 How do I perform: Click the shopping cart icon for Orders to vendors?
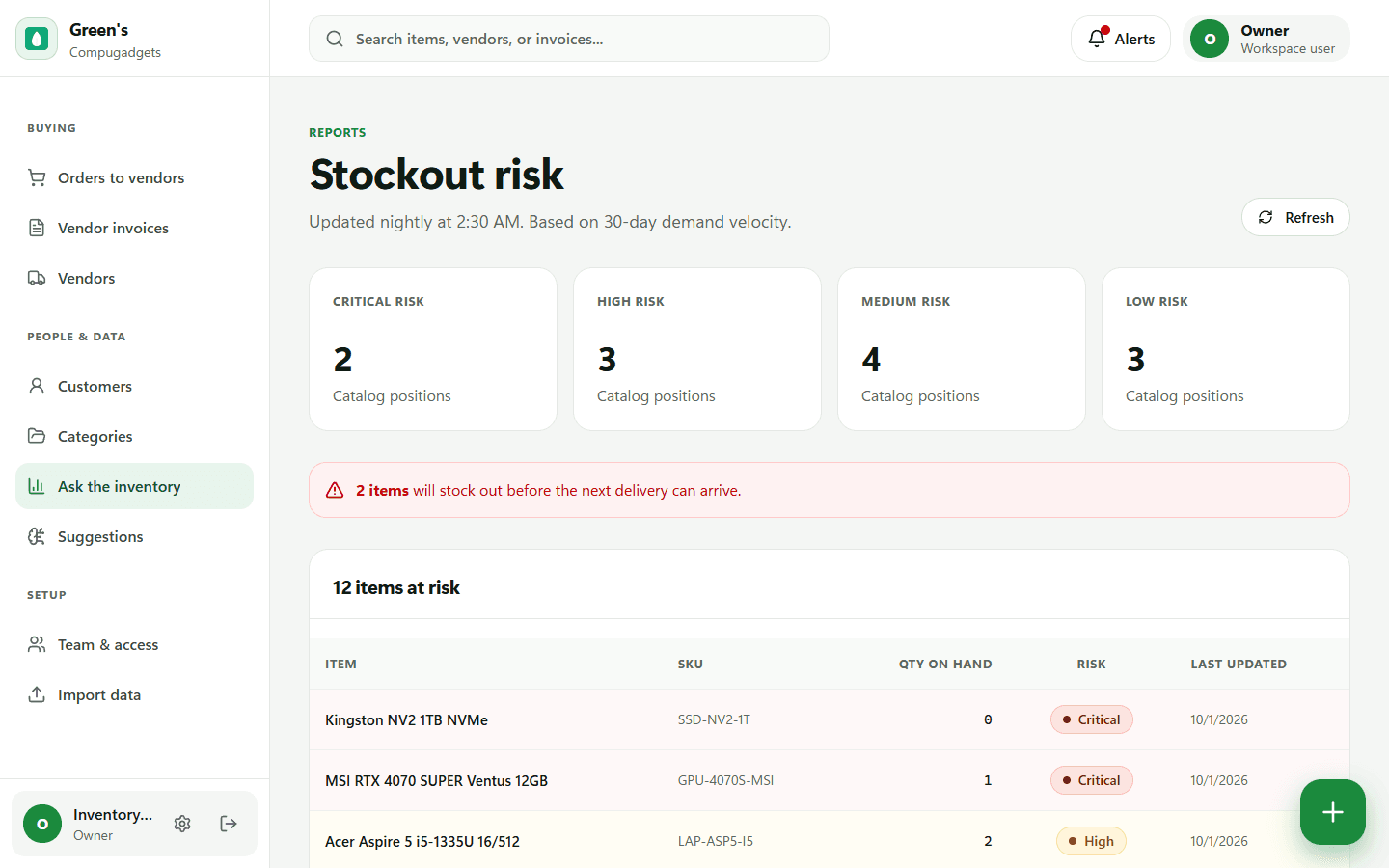pyautogui.click(x=37, y=177)
